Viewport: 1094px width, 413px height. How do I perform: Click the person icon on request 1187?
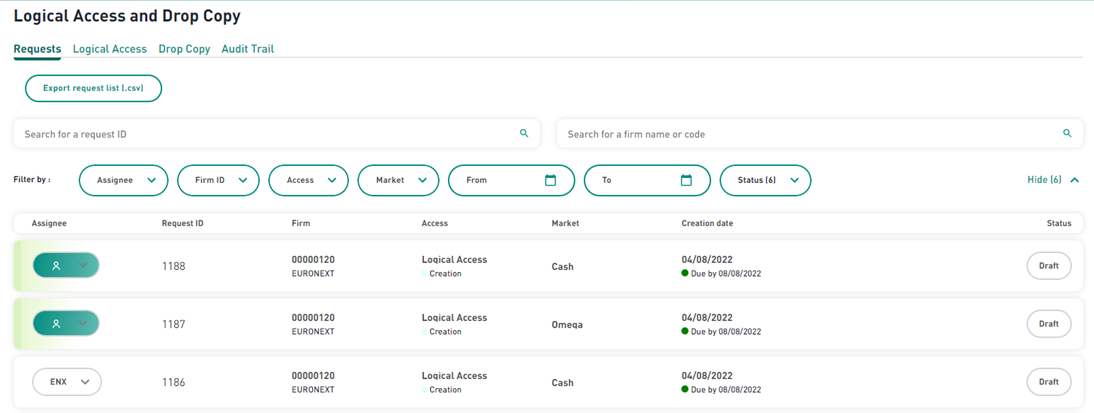point(57,324)
